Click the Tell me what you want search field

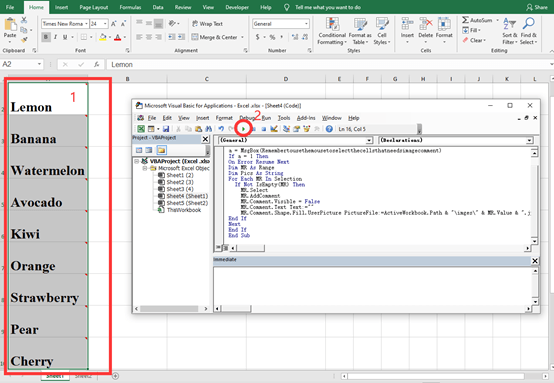[328, 7]
